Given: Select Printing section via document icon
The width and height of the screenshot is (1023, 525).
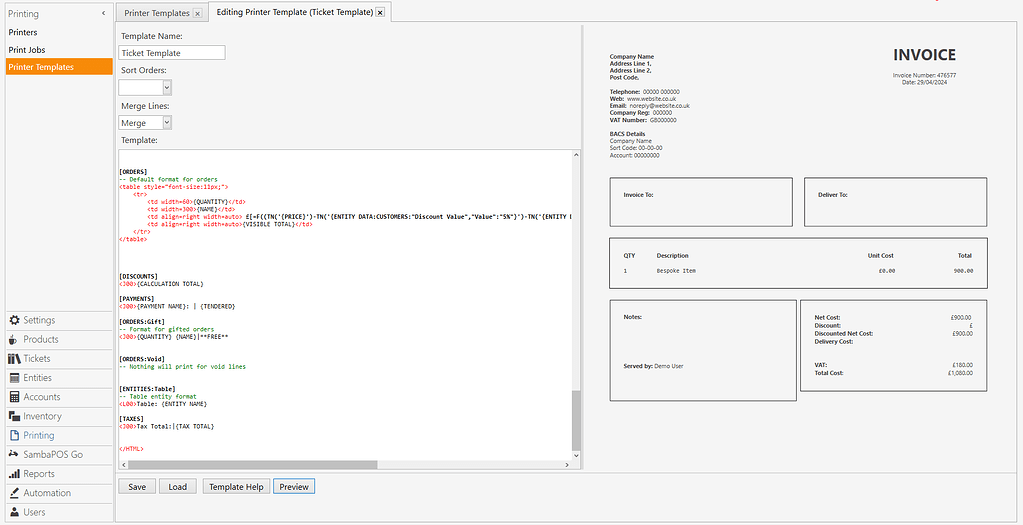Looking at the screenshot, I should [x=14, y=435].
